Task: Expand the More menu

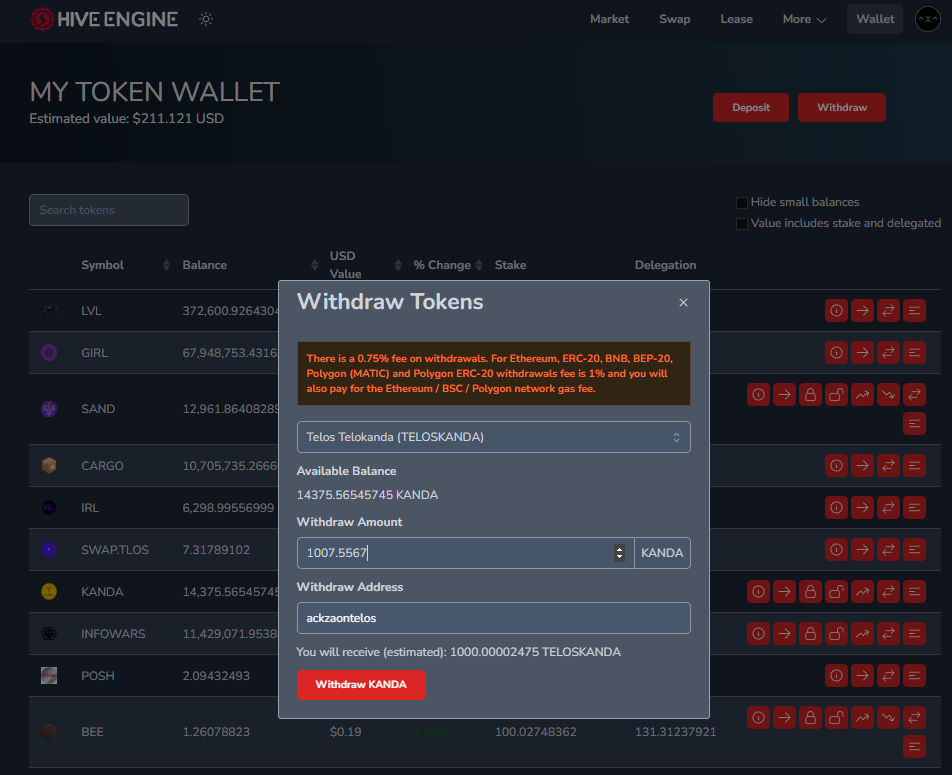Action: click(804, 19)
